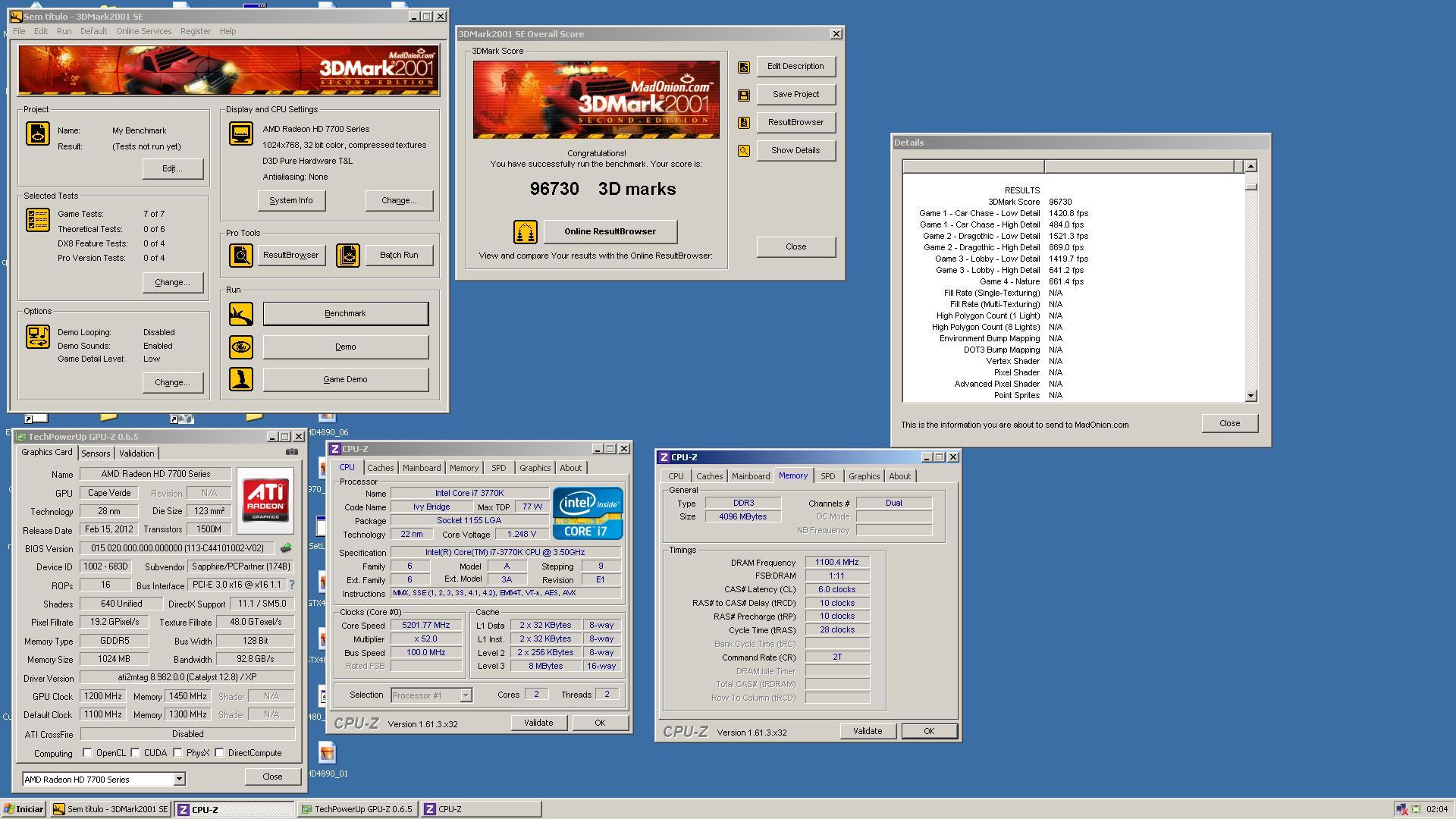Click the Show Details magnifier icon
Image resolution: width=1456 pixels, height=819 pixels.
pyautogui.click(x=744, y=151)
